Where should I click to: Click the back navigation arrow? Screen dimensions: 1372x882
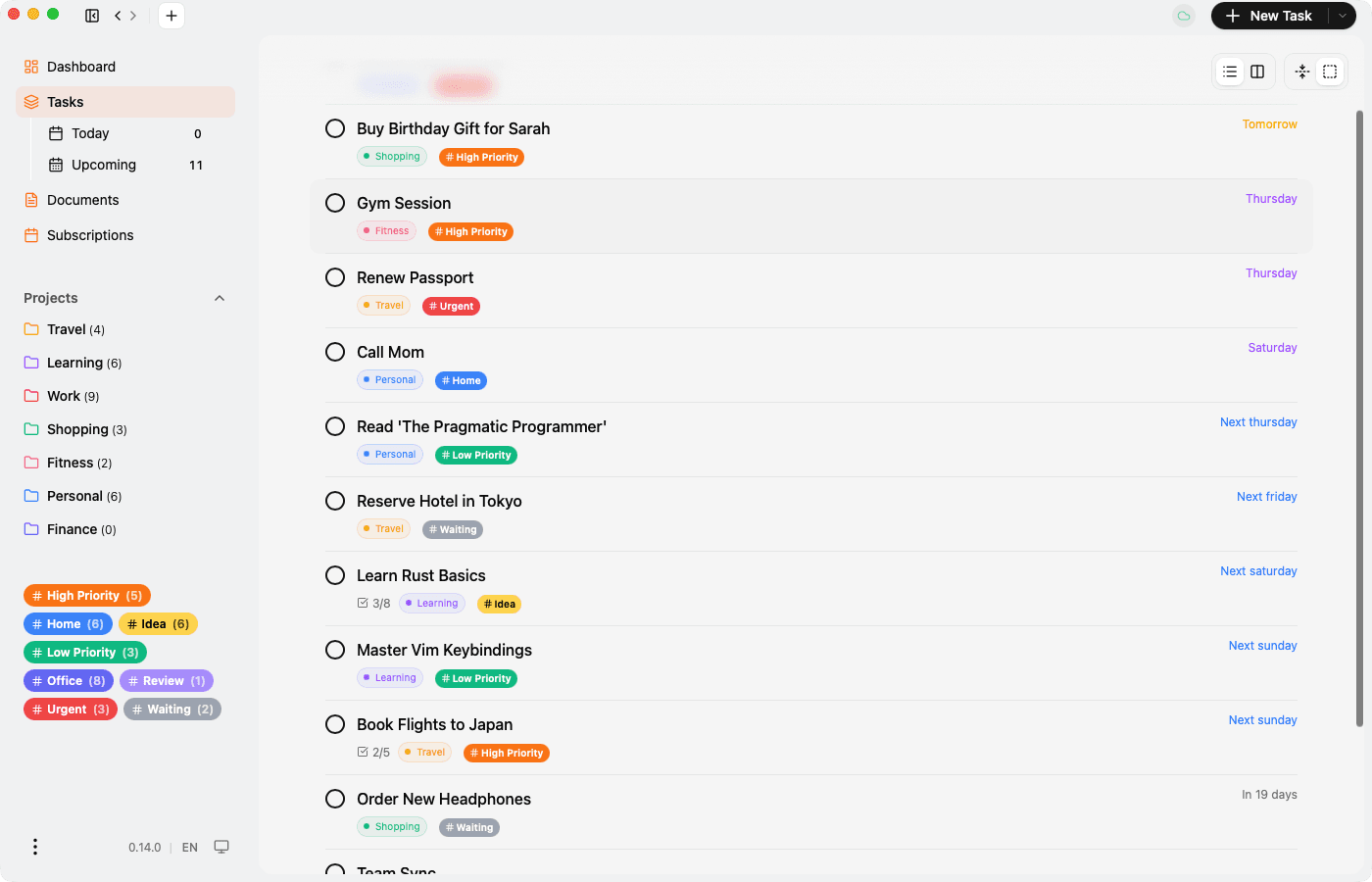coord(118,16)
